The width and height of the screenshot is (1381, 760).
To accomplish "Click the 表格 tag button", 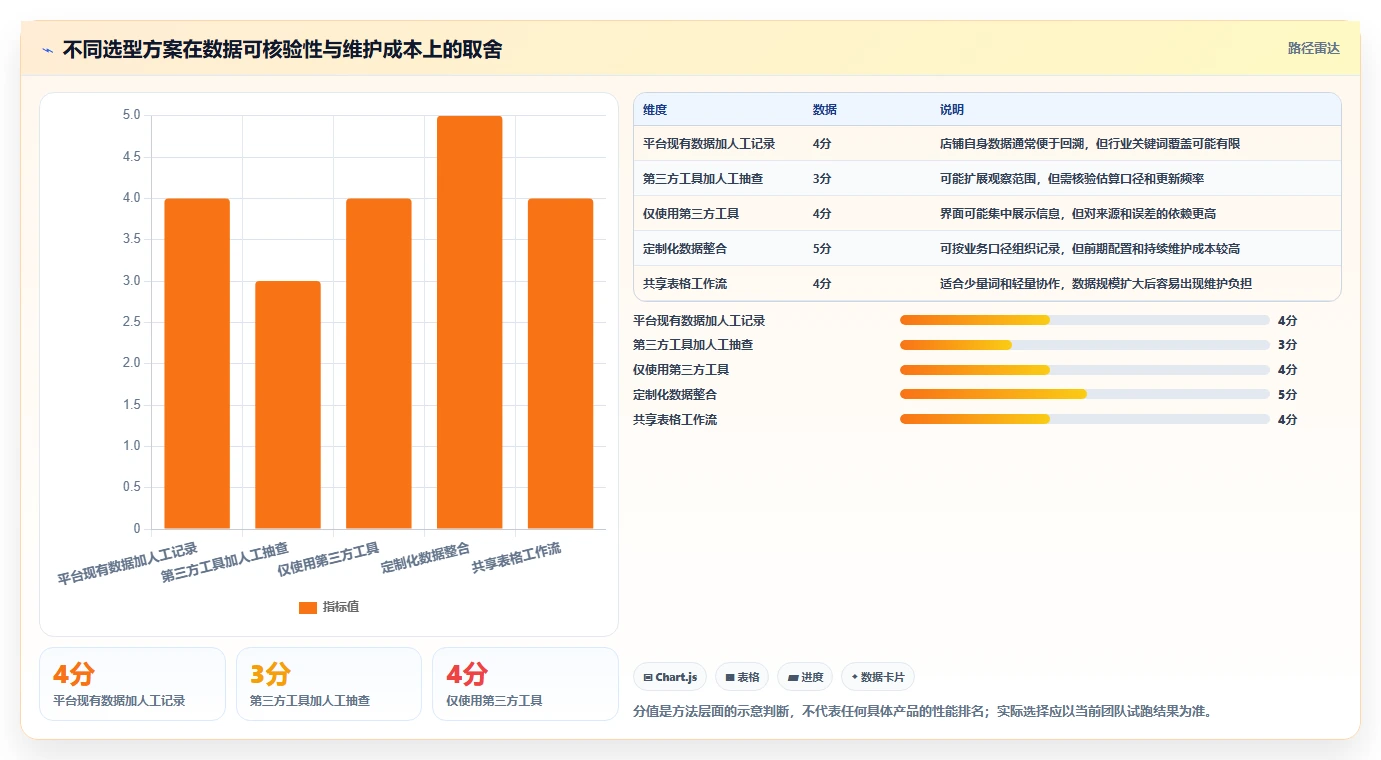I will pos(742,677).
